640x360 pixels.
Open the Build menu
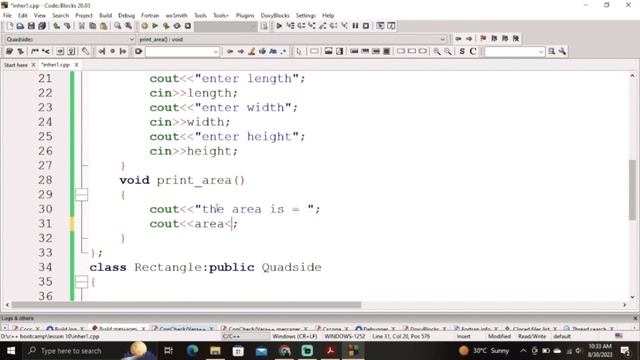(105, 16)
